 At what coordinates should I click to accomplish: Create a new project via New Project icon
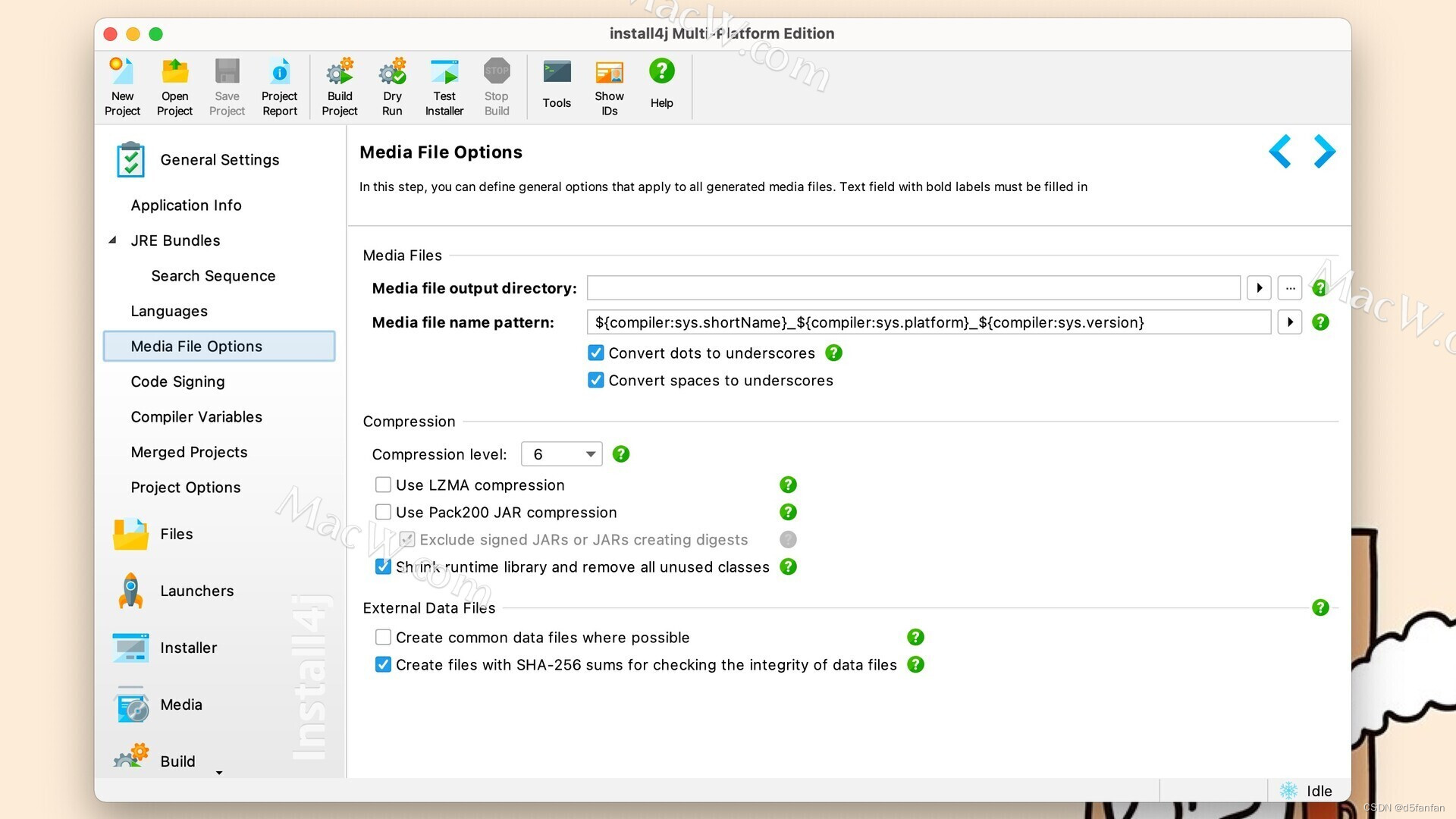(x=122, y=83)
